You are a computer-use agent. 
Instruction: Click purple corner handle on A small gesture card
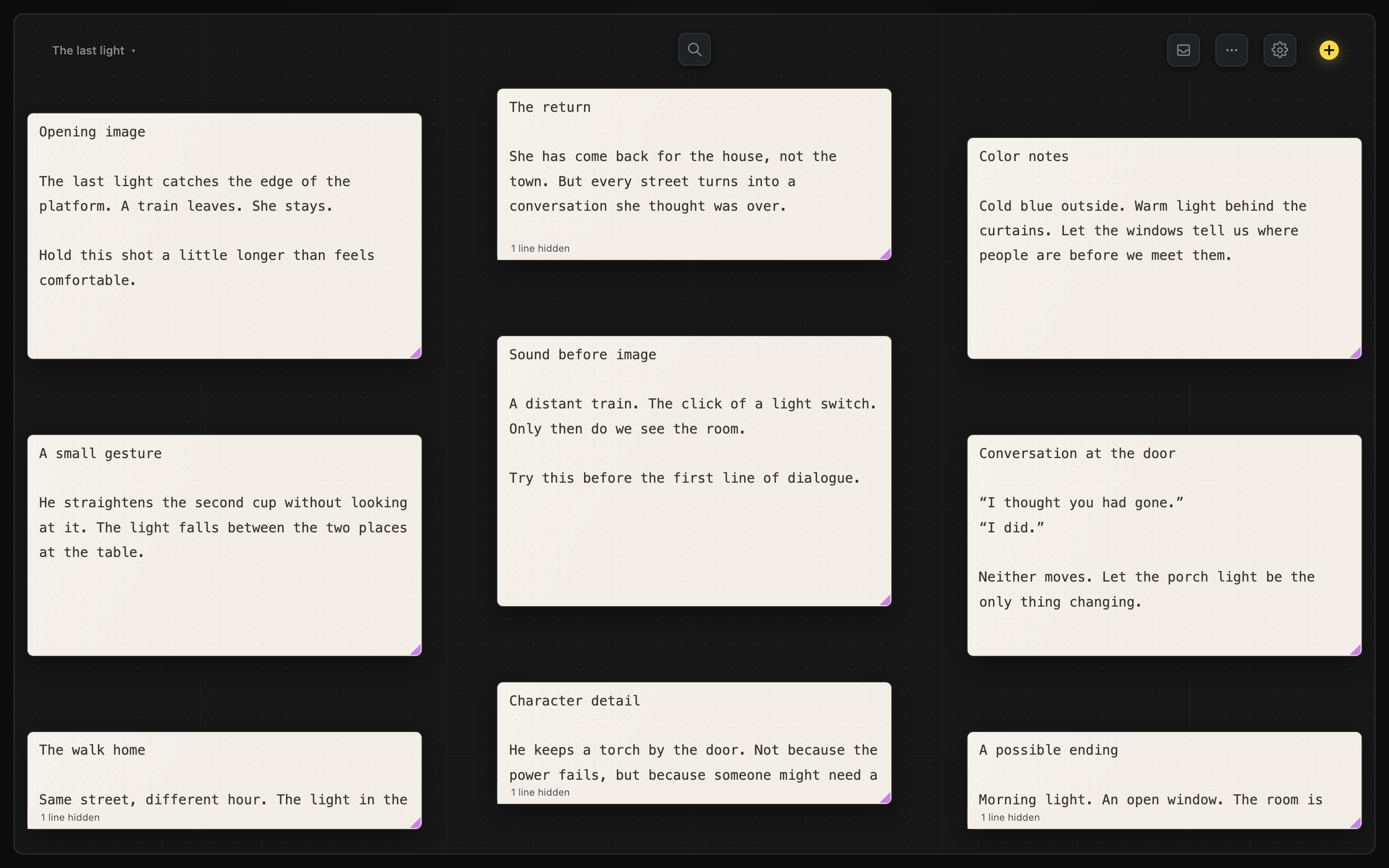tap(416, 650)
